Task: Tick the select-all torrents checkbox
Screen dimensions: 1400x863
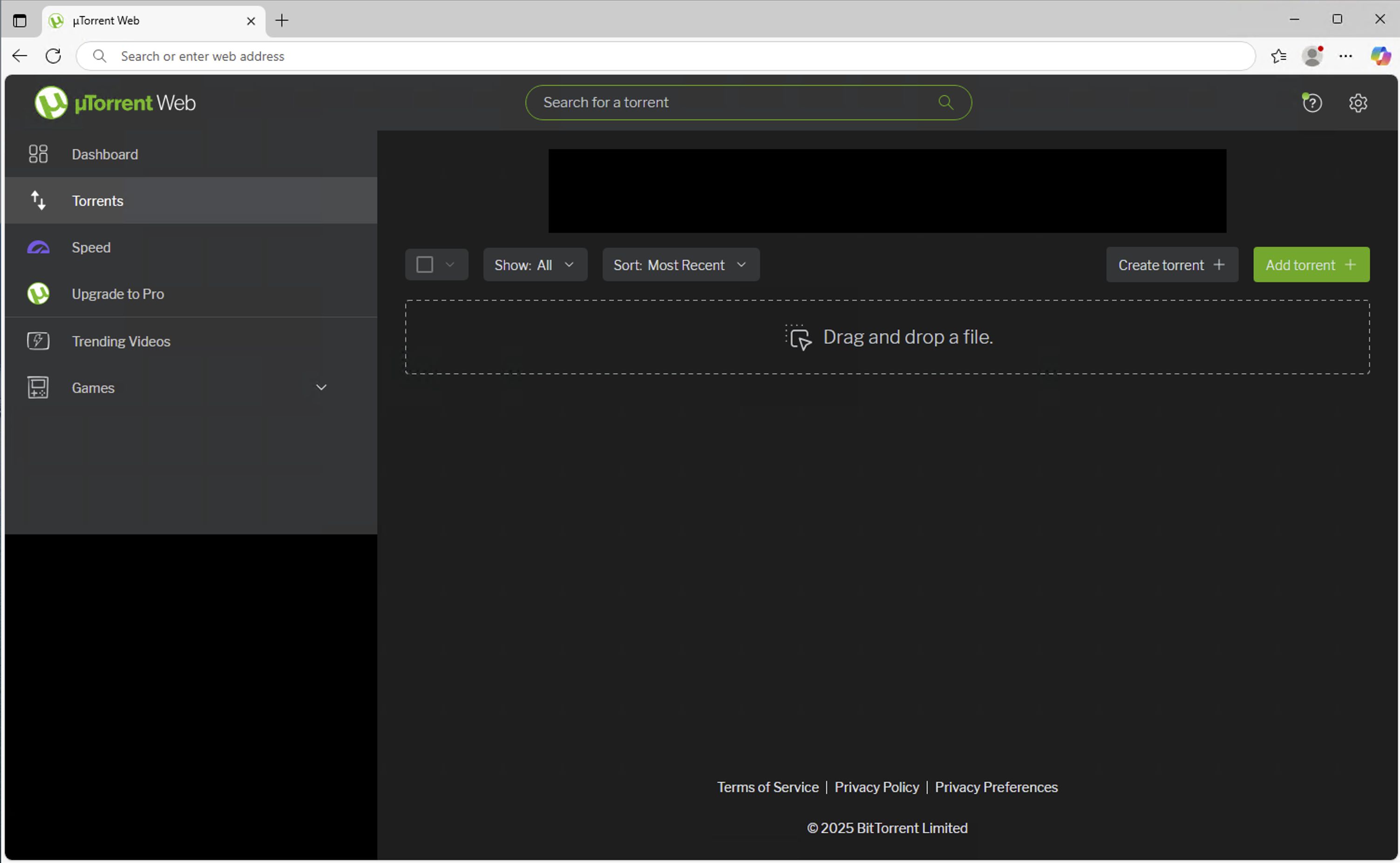Action: point(425,265)
